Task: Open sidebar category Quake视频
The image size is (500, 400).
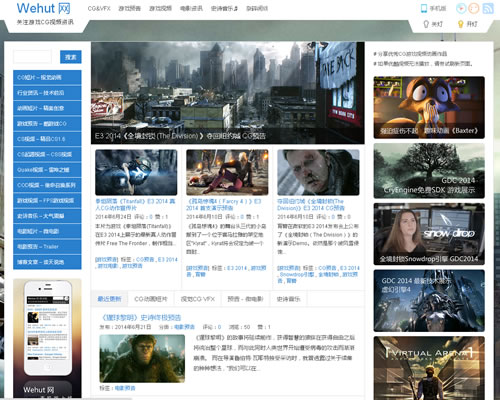Action: coord(47,169)
